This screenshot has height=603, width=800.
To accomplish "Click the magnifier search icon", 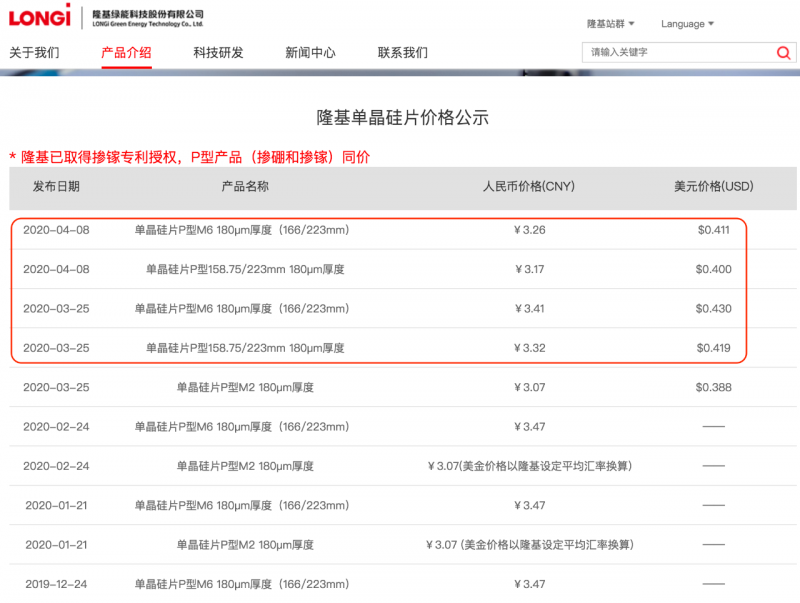I will 783,53.
